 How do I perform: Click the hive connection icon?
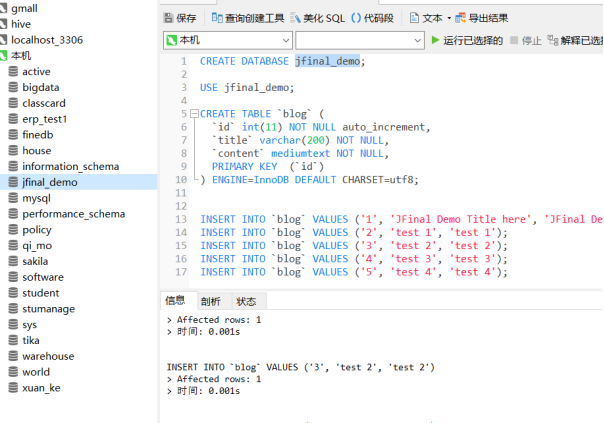point(3,24)
